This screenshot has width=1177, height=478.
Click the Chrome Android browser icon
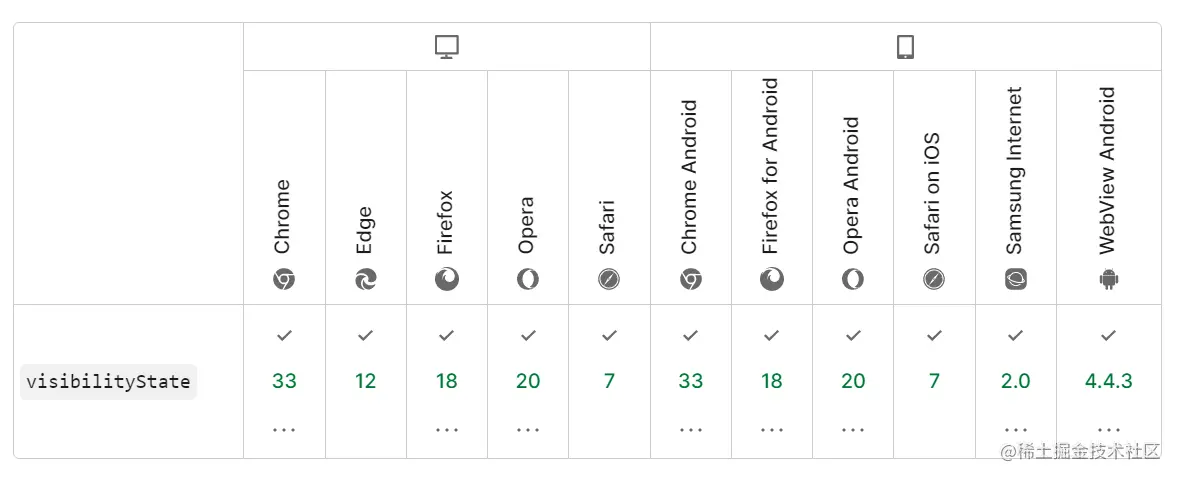[x=690, y=280]
